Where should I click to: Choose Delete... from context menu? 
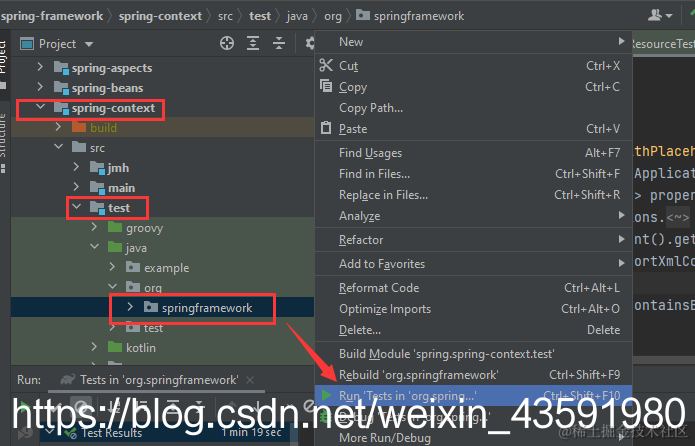point(473,330)
